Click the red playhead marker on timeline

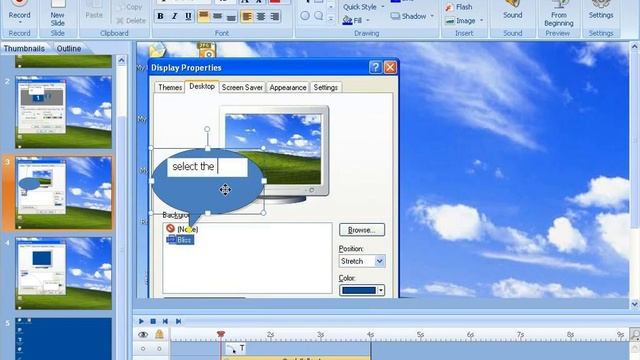click(221, 334)
